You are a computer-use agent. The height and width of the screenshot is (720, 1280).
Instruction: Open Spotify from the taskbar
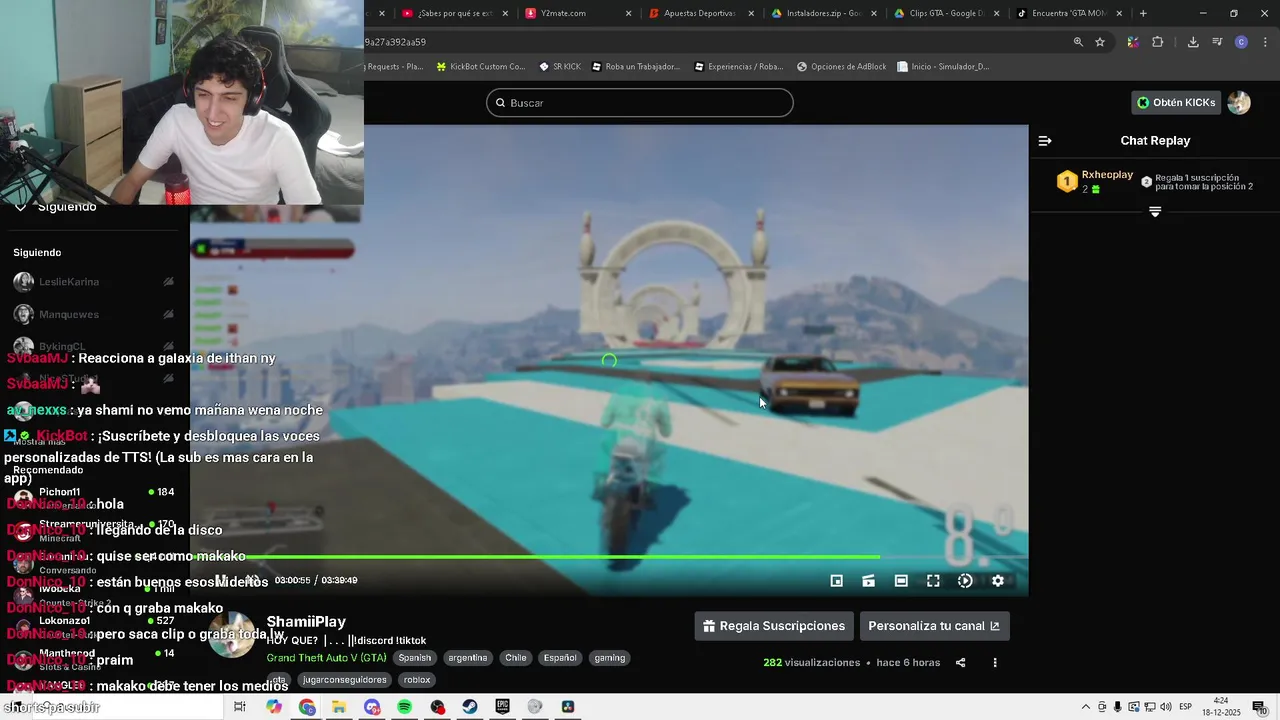[x=405, y=707]
